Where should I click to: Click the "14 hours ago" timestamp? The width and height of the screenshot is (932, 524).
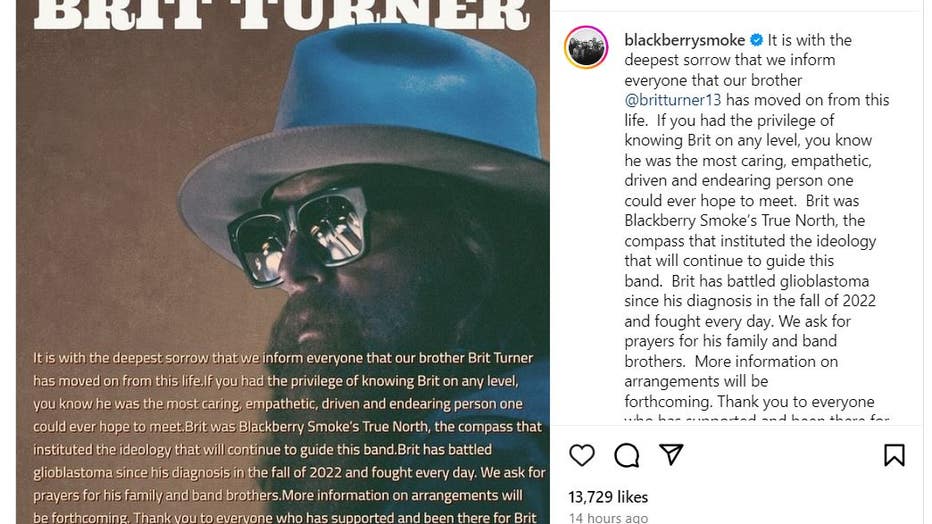(x=608, y=518)
